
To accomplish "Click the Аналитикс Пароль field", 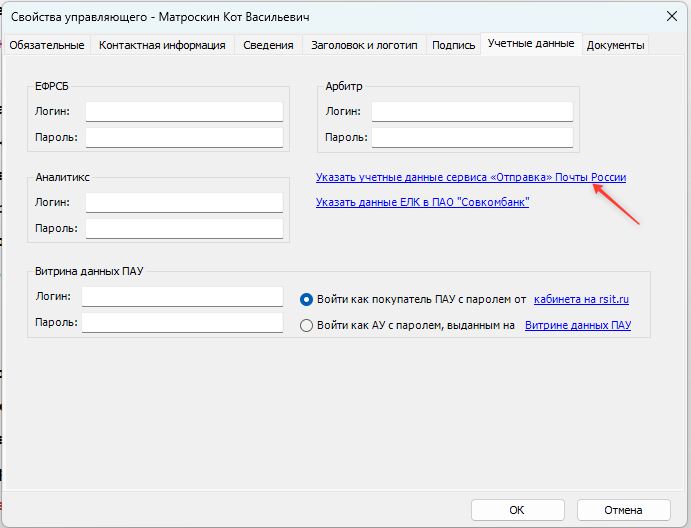I will tap(184, 228).
